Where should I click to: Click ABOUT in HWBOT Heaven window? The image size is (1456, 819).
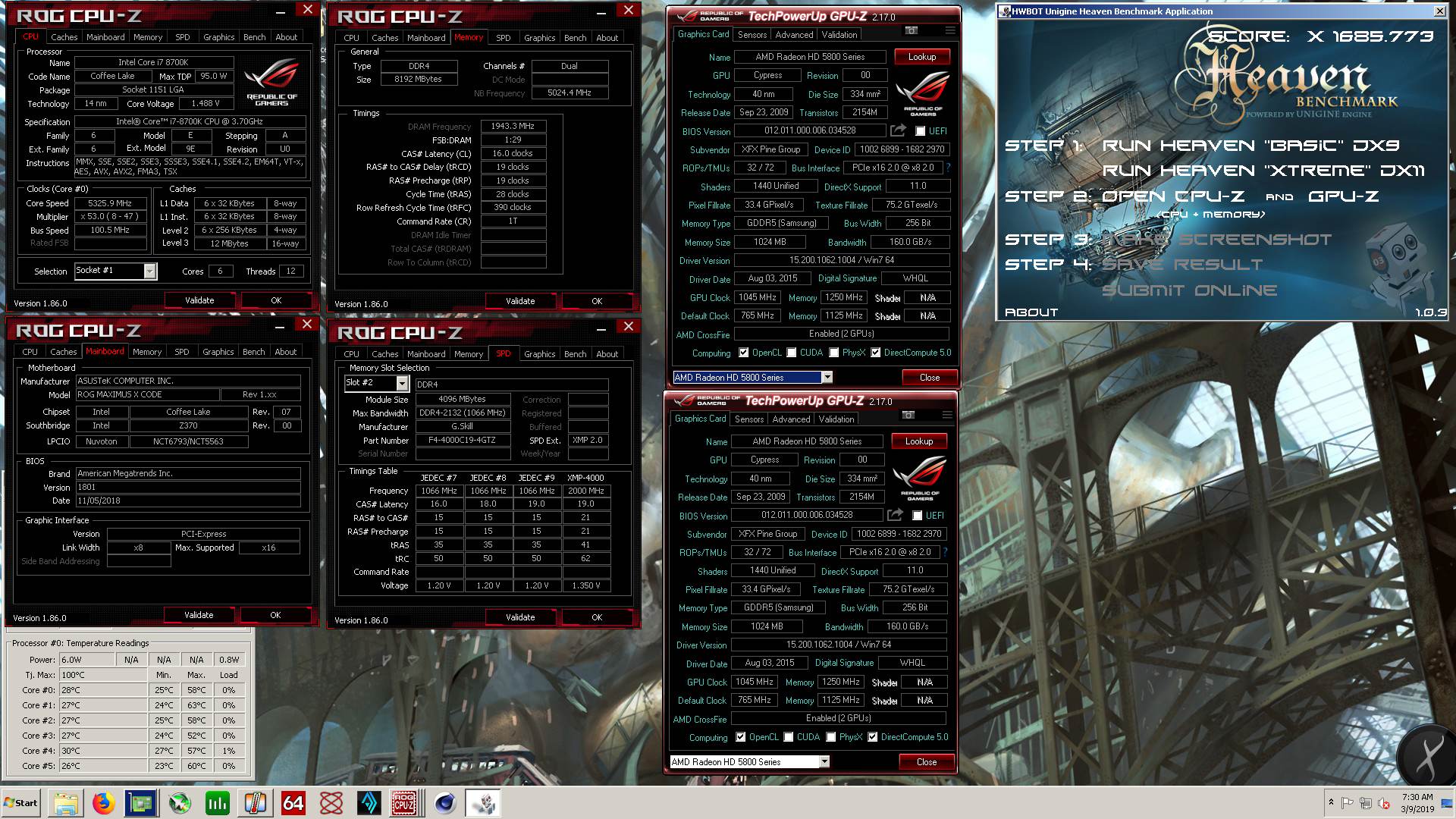(x=1031, y=312)
